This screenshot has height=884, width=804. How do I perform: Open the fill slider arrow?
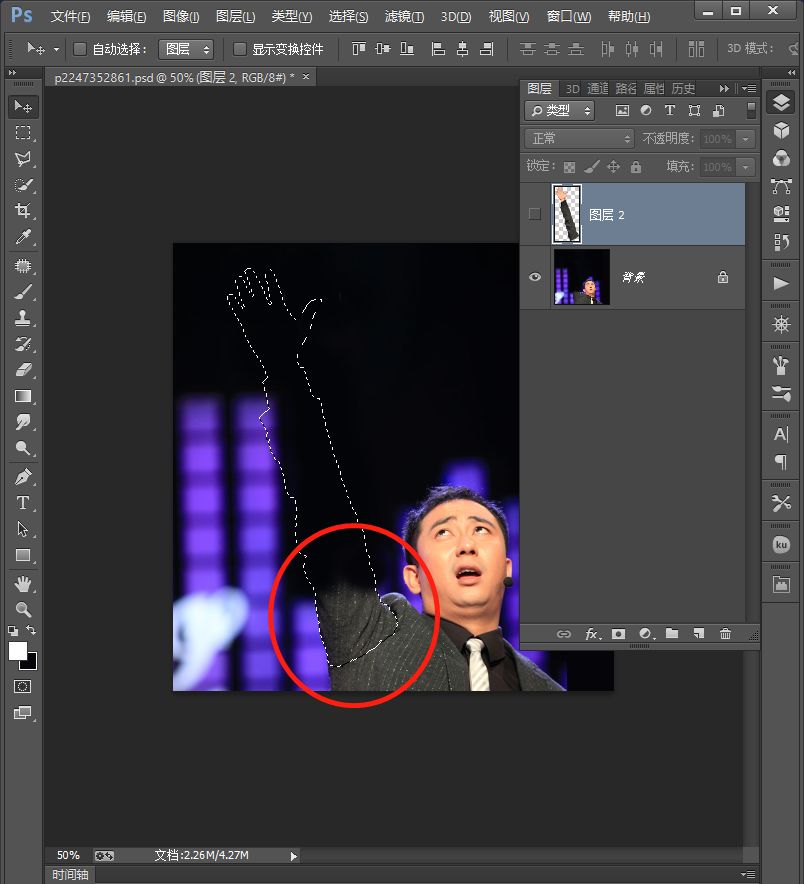(x=746, y=167)
